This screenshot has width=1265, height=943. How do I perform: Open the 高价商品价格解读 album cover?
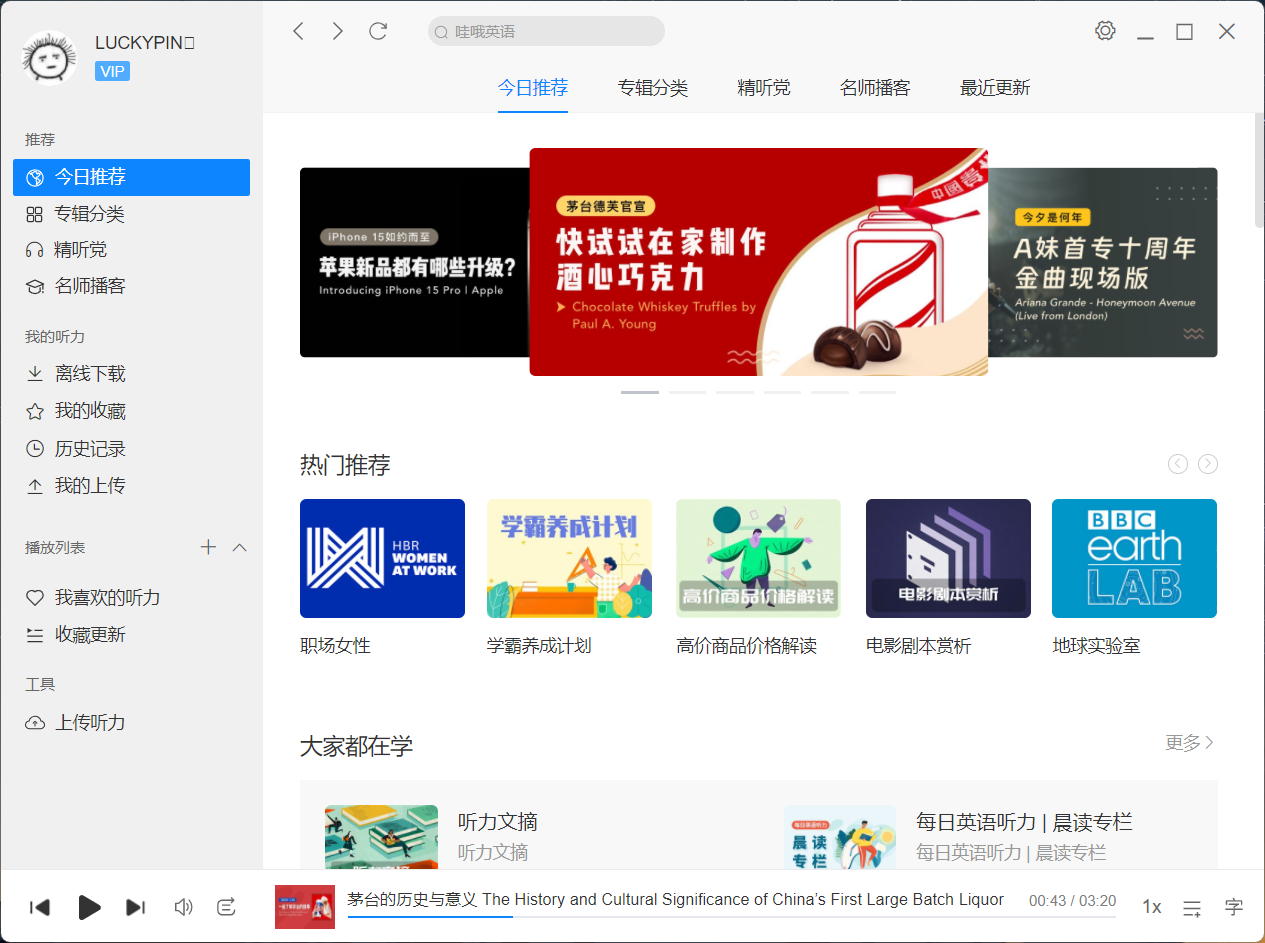click(x=758, y=558)
